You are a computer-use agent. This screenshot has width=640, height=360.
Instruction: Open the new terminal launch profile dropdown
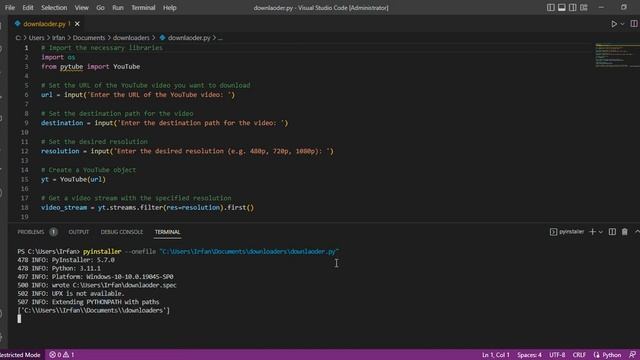pyautogui.click(x=600, y=232)
